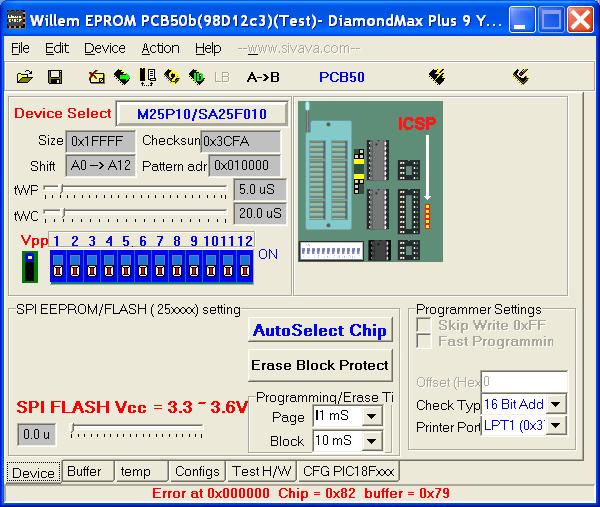Minimize the Willem EPROM window
600x507 pixels.
522,20
